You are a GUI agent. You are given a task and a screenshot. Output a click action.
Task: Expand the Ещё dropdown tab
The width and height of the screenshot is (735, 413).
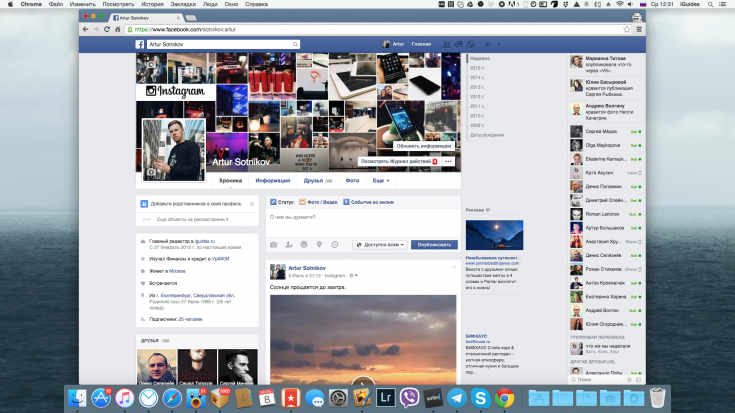tap(381, 181)
